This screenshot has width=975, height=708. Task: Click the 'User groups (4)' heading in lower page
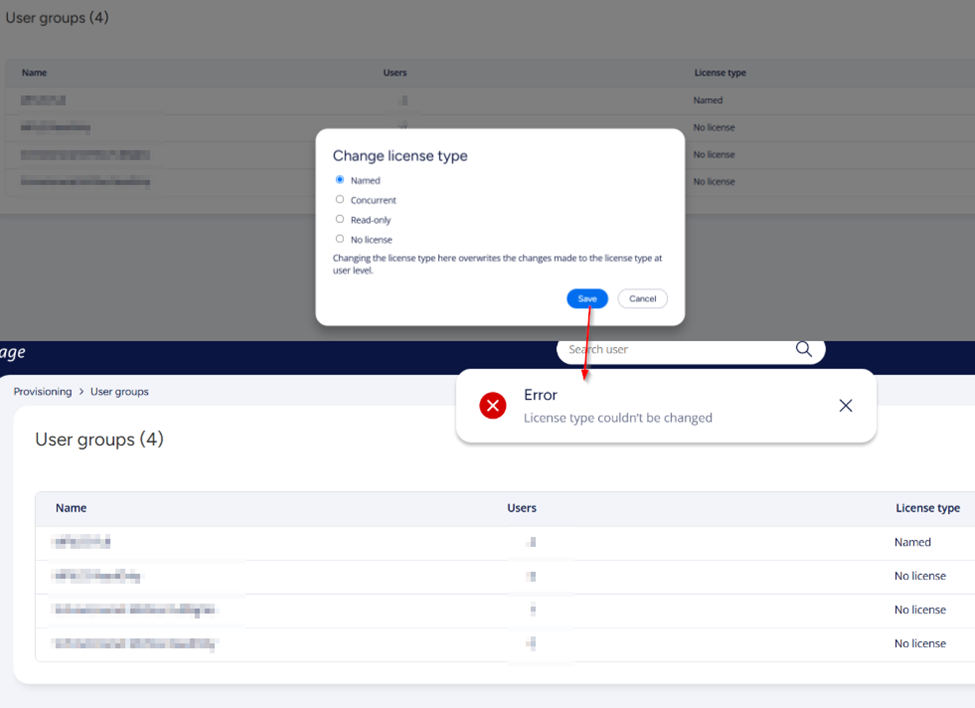(x=99, y=439)
